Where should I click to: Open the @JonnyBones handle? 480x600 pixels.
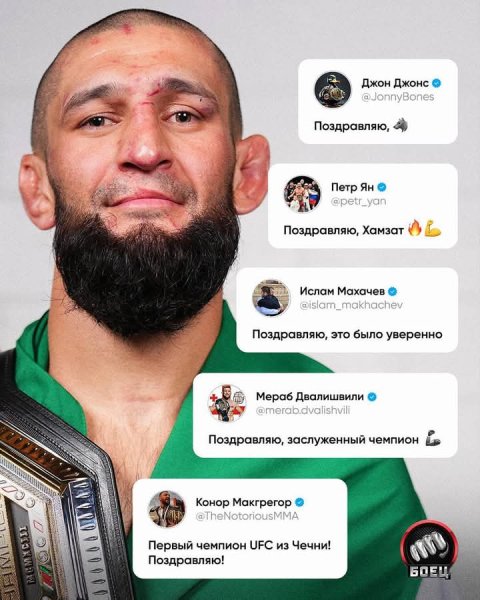(x=398, y=97)
